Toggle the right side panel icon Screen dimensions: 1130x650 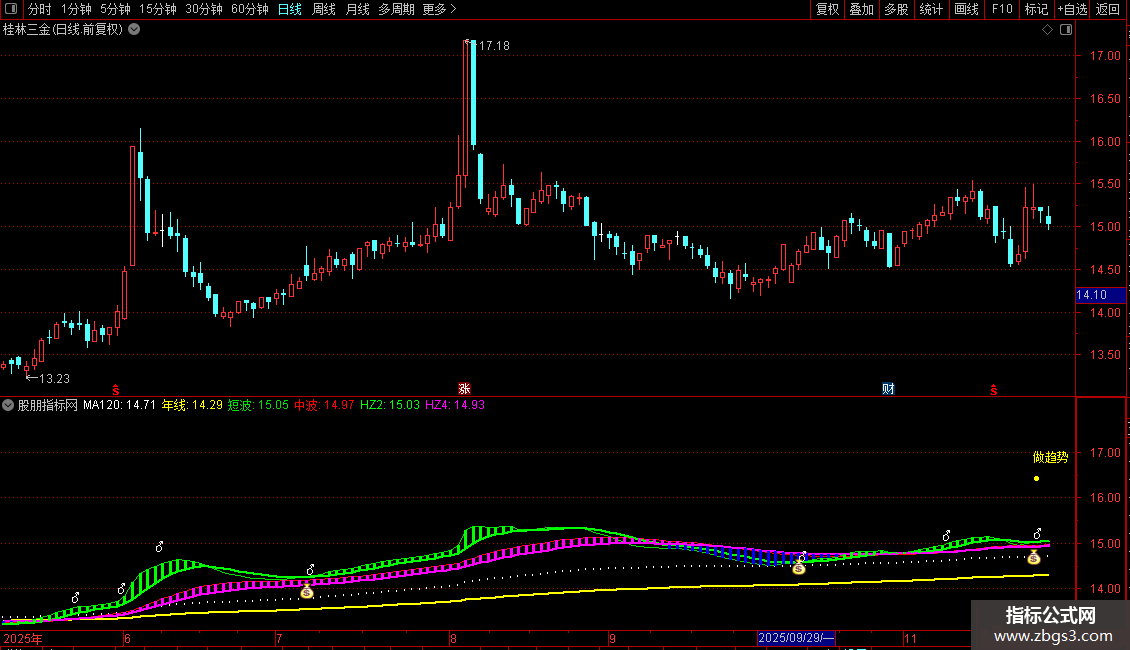[x=1066, y=30]
